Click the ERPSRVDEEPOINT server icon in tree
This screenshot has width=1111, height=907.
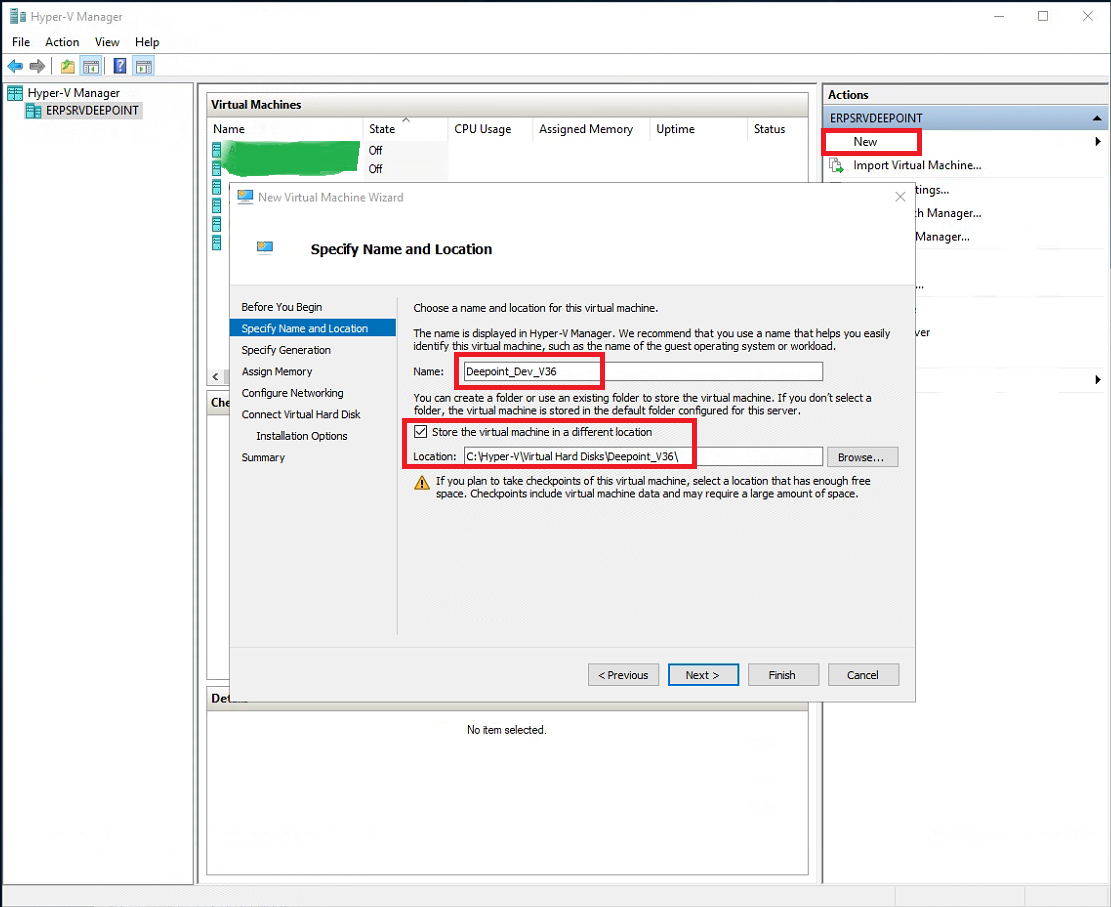pos(33,111)
